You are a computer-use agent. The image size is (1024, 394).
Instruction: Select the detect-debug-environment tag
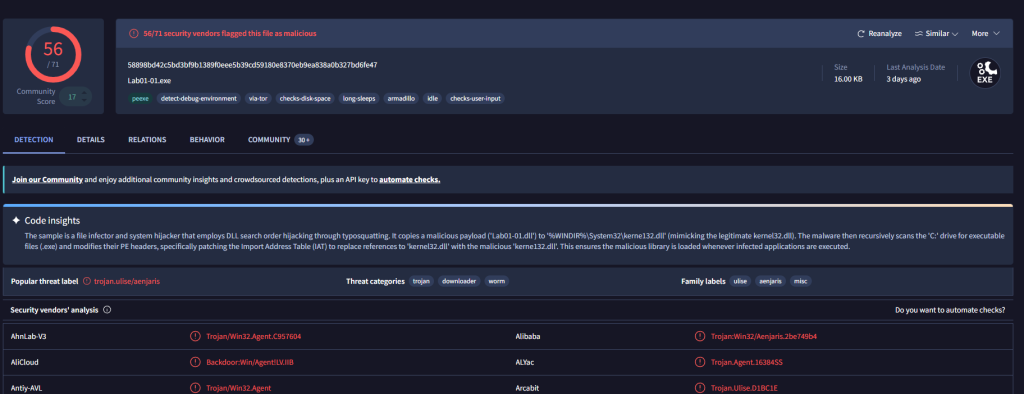coord(199,99)
